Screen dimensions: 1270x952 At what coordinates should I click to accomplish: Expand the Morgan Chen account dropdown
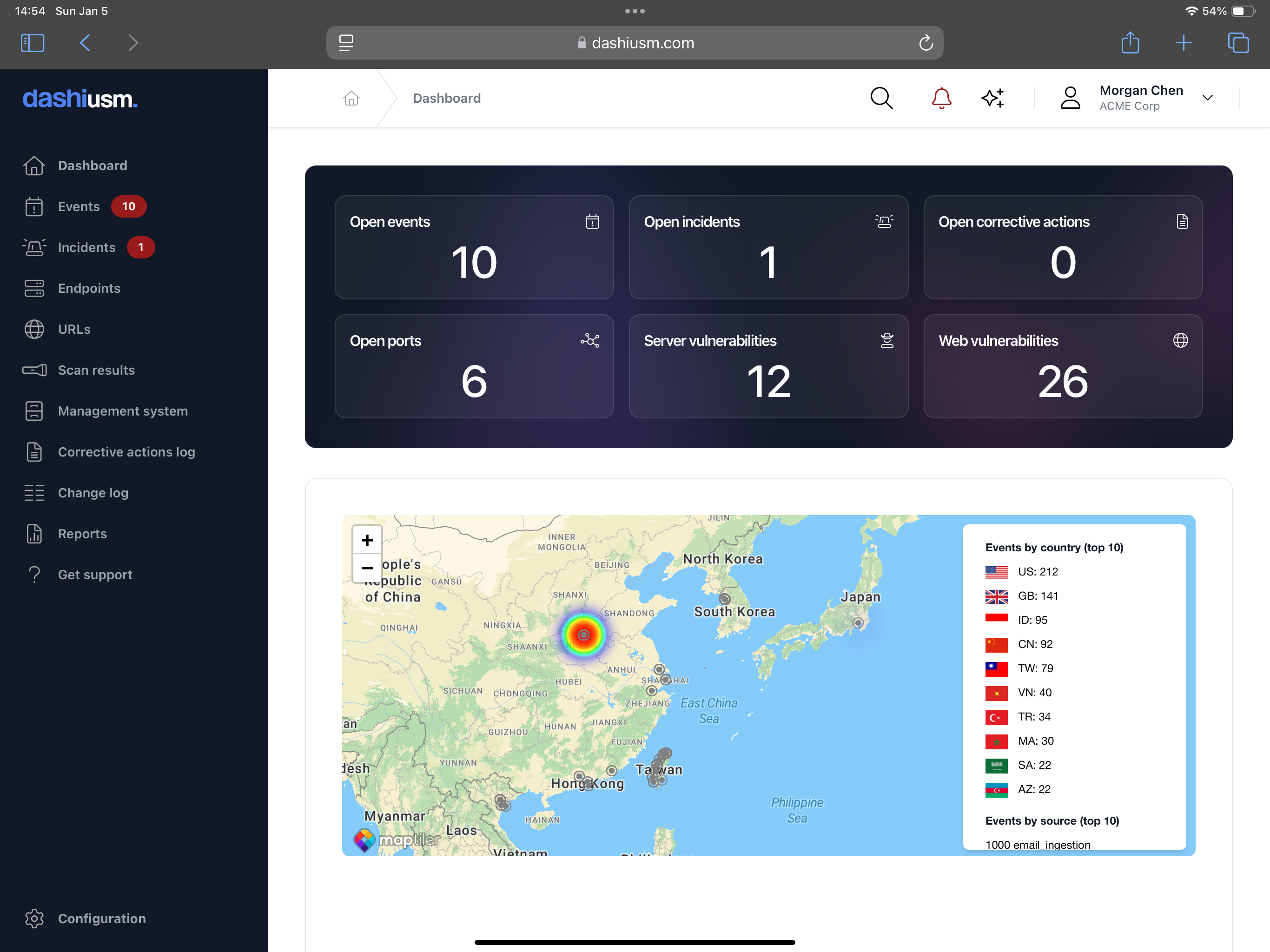click(x=1209, y=98)
